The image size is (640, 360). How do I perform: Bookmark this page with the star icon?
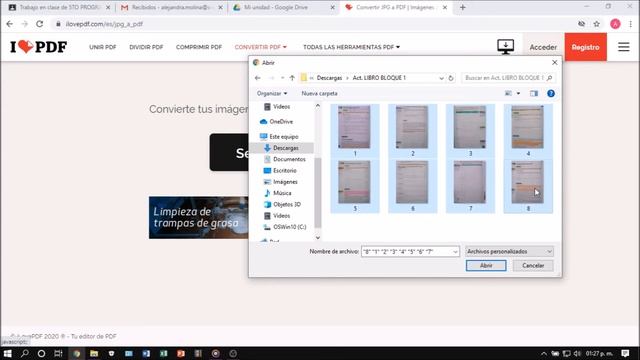point(596,24)
